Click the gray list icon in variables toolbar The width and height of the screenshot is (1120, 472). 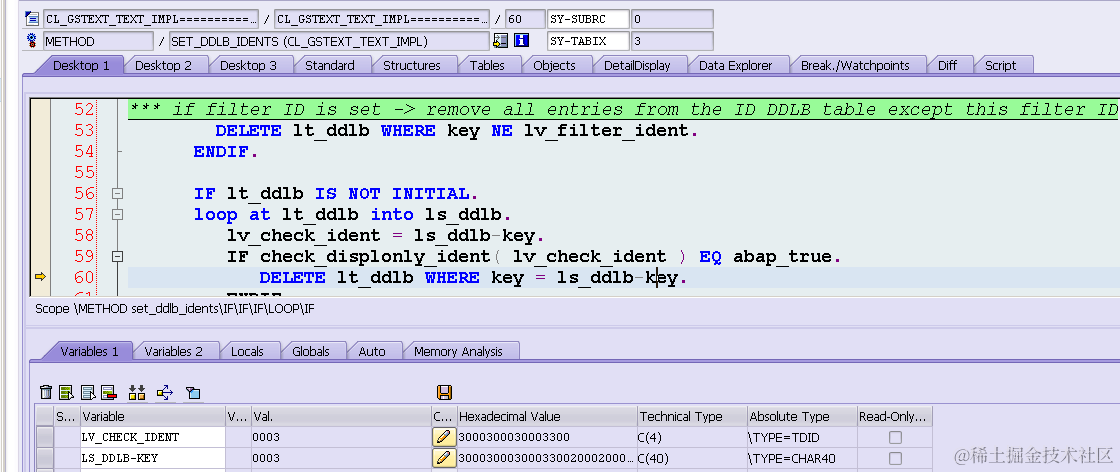coord(88,392)
